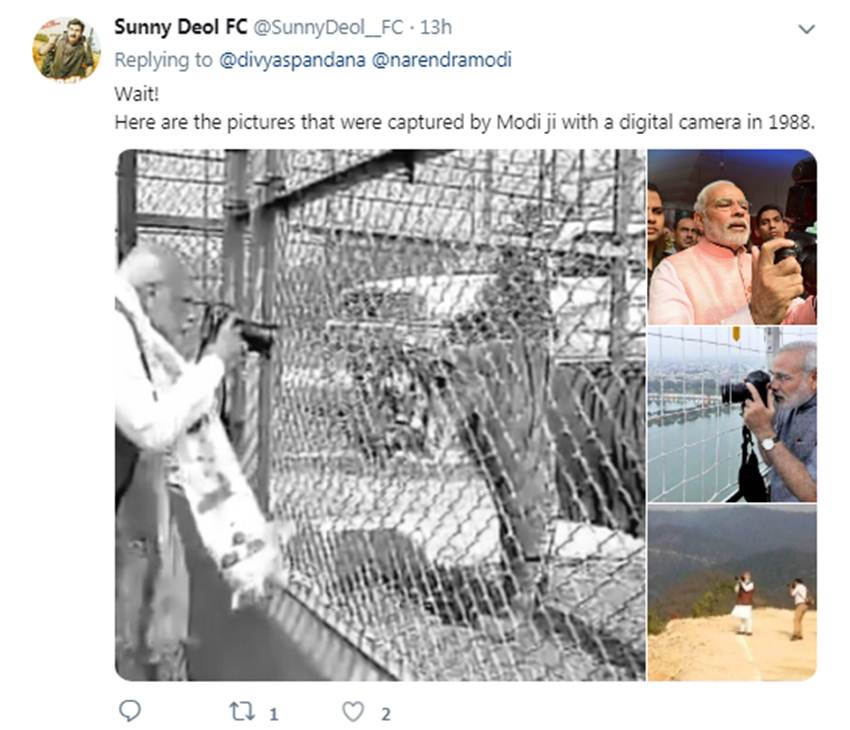Click the reply speech bubble icon

coord(130,711)
